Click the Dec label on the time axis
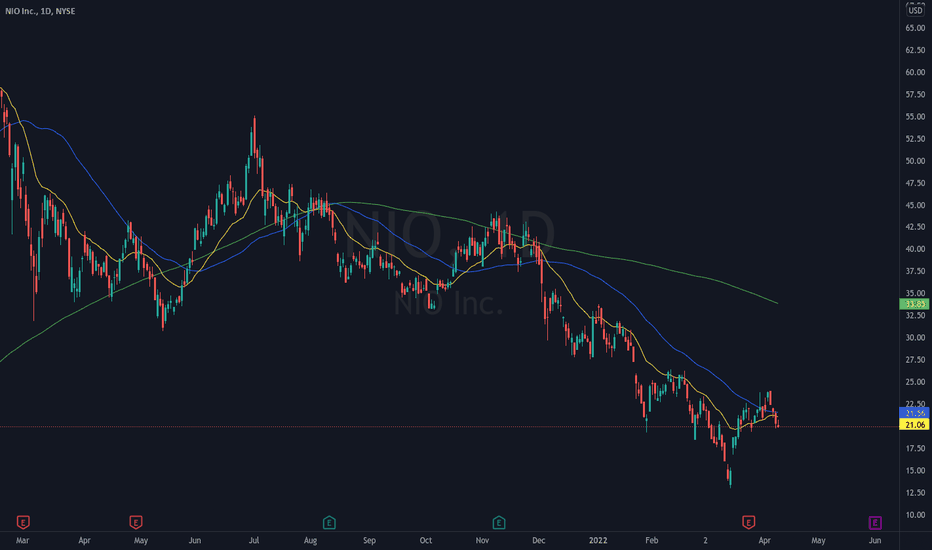The width and height of the screenshot is (932, 550). coord(539,540)
